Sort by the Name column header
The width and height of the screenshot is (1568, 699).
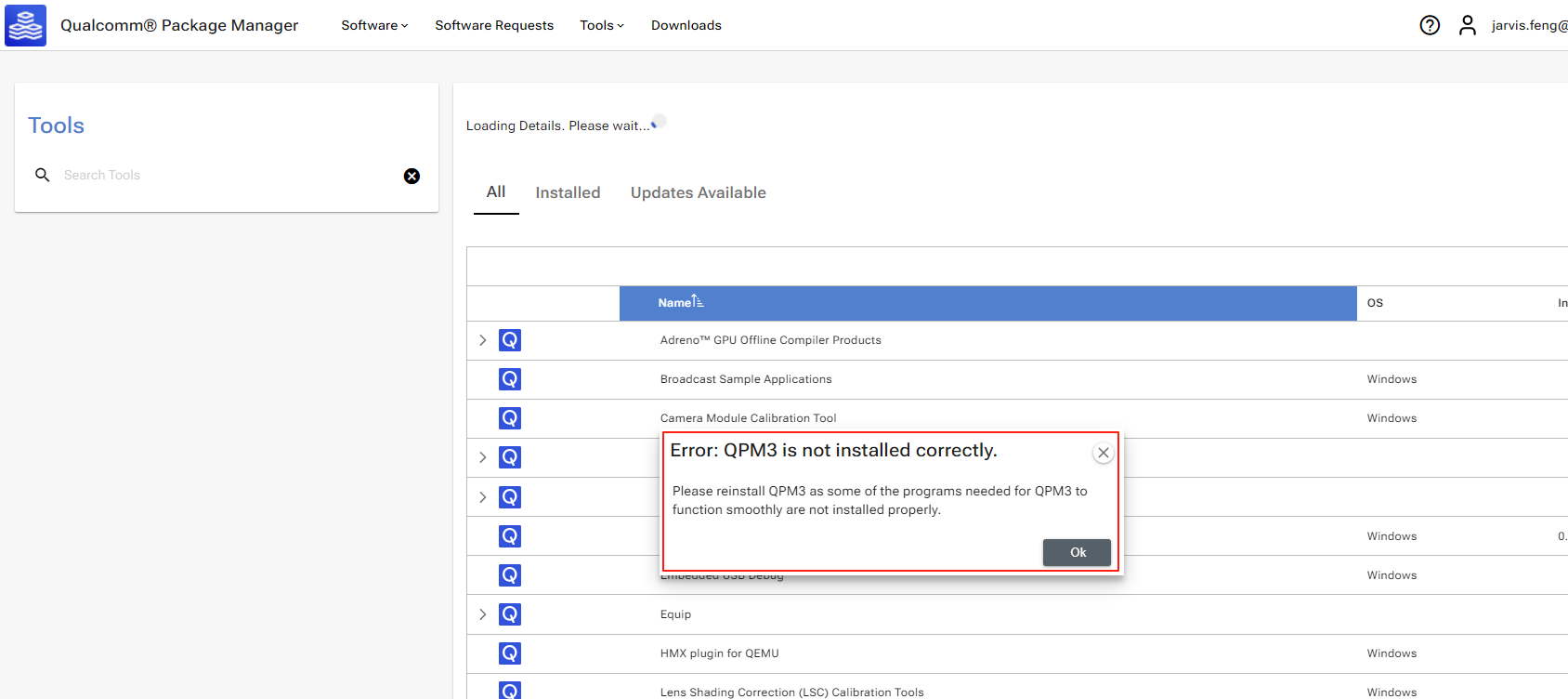[988, 303]
